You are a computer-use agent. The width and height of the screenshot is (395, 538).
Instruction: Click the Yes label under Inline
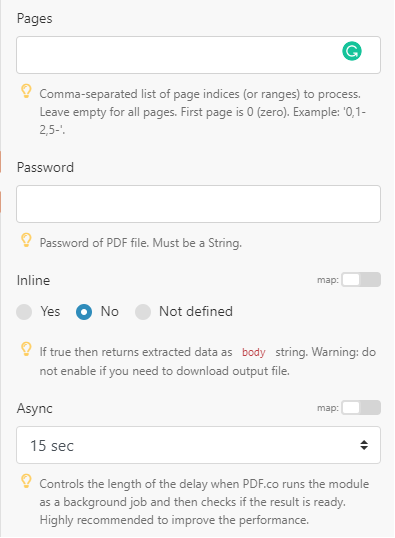pyautogui.click(x=50, y=312)
